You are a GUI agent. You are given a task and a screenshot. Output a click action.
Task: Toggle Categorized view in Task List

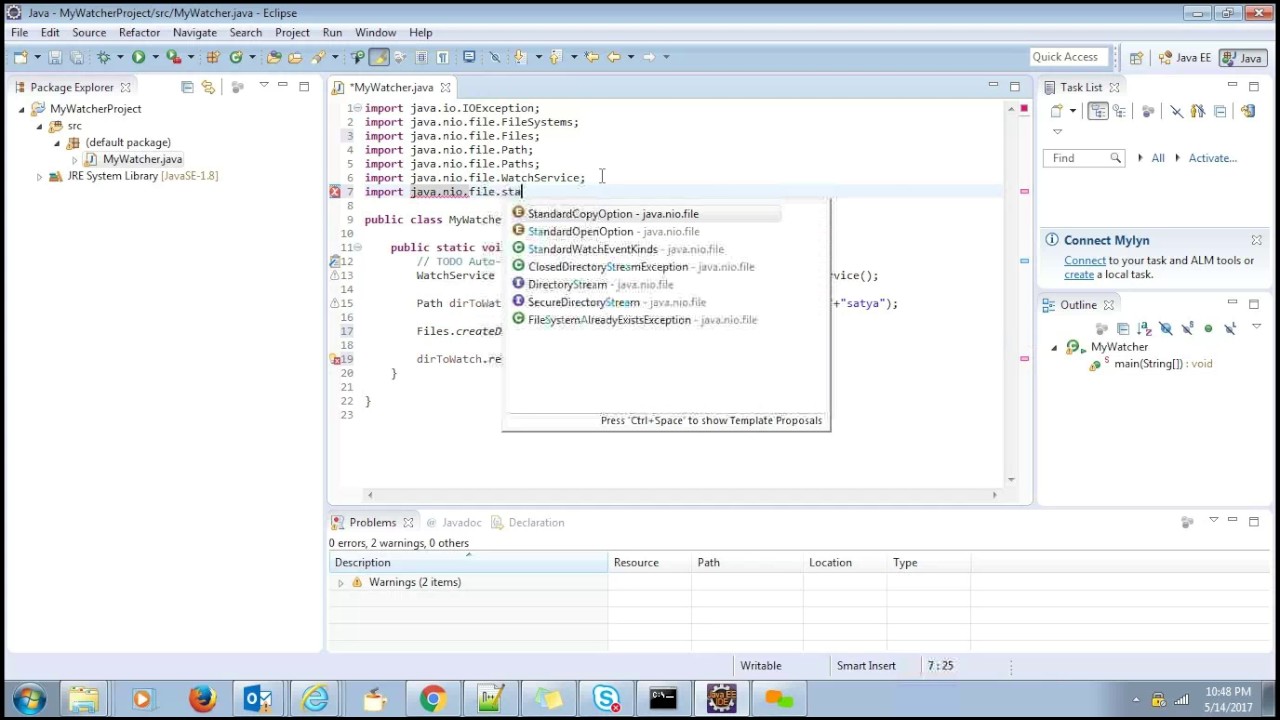pos(1098,111)
